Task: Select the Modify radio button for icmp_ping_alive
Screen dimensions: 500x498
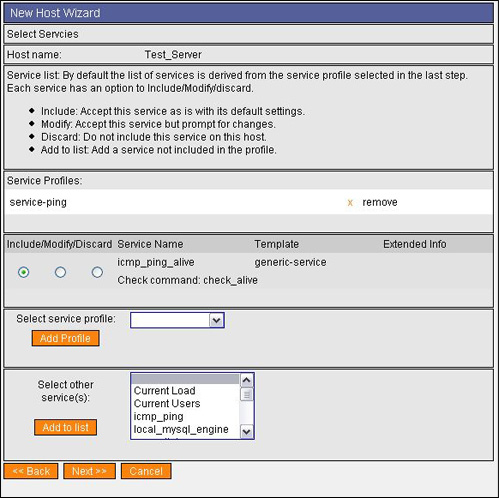Action: [x=60, y=272]
